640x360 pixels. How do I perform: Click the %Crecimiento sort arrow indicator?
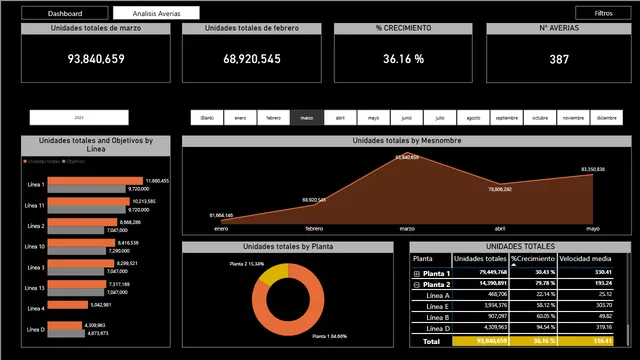(513, 265)
